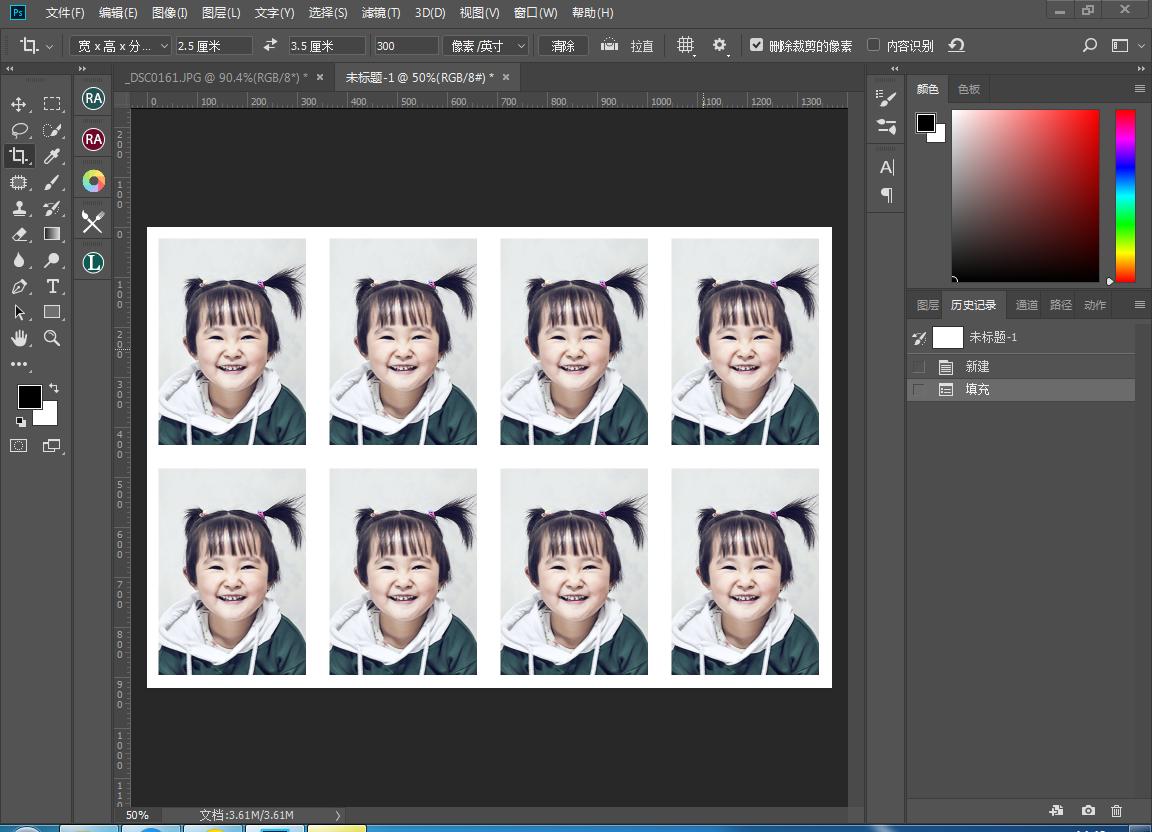The height and width of the screenshot is (832, 1152).
Task: Open the 像素/英寸 resolution unit dropdown
Action: click(485, 46)
